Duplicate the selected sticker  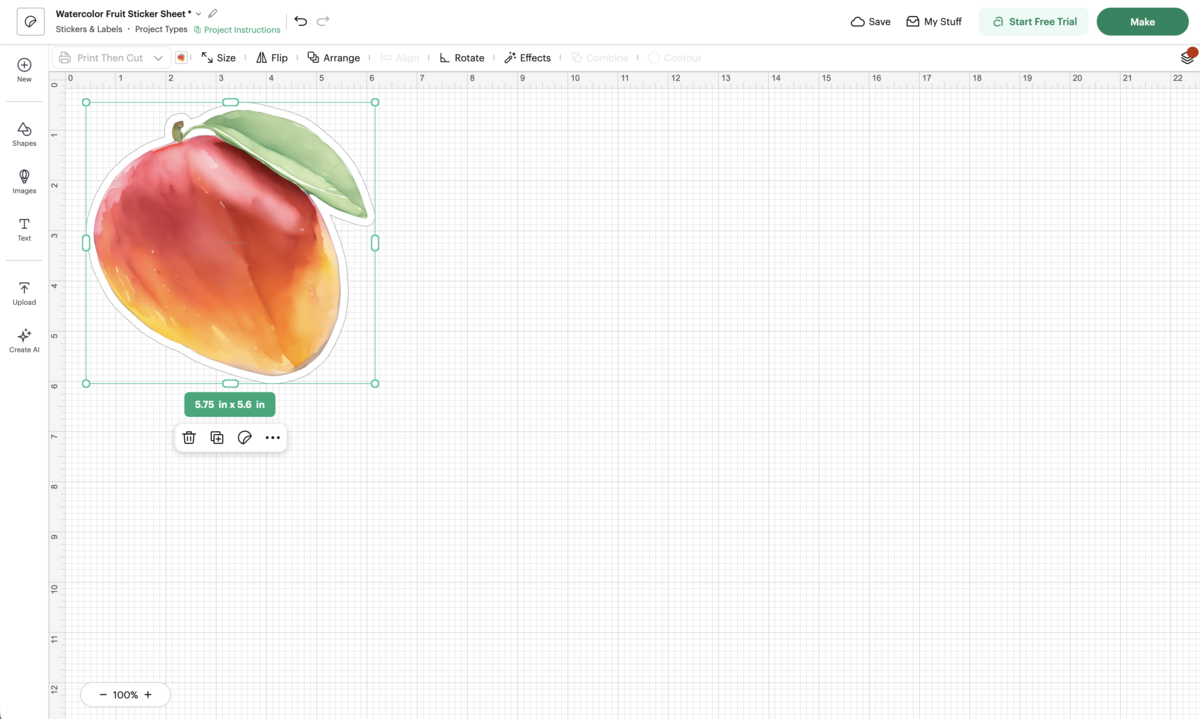click(217, 438)
